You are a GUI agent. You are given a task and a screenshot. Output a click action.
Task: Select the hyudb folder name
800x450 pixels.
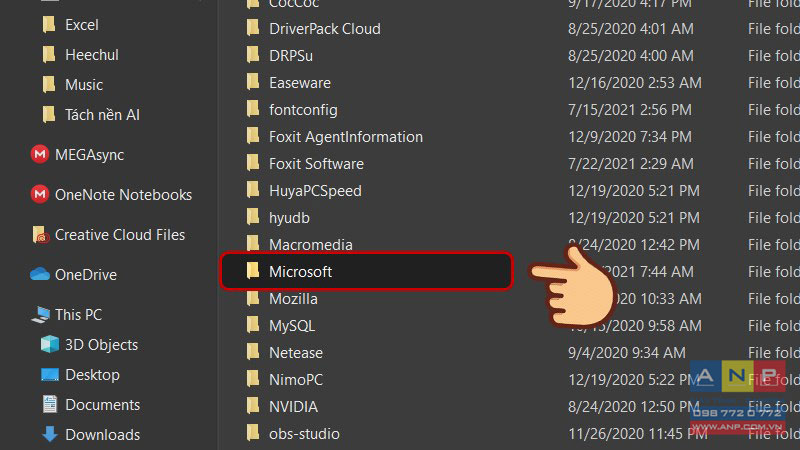[x=289, y=218]
